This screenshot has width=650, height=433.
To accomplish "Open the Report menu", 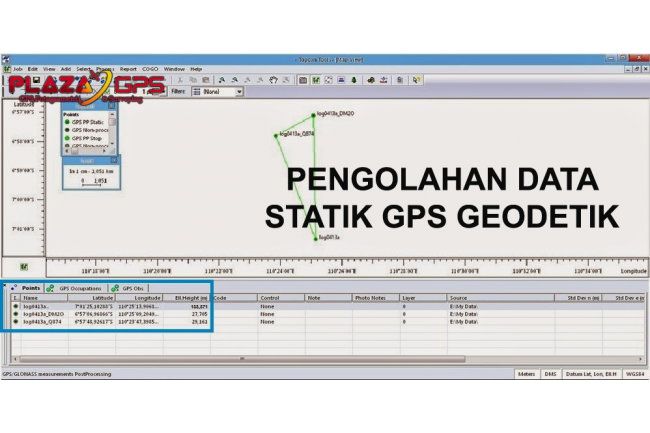I will [128, 69].
